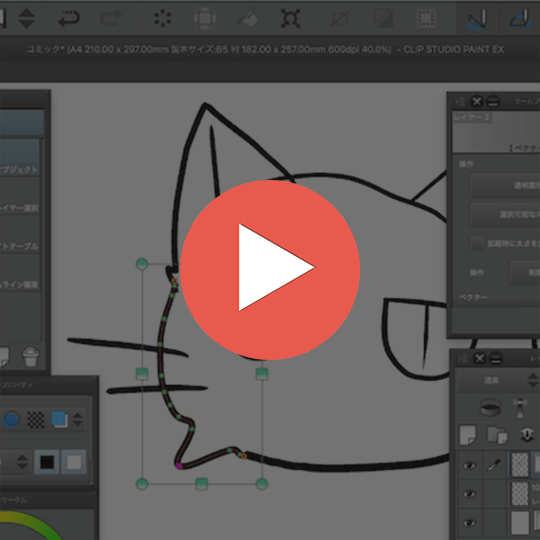The width and height of the screenshot is (540, 540).
Task: Click the left-middle square bounding box handle
Action: click(142, 374)
